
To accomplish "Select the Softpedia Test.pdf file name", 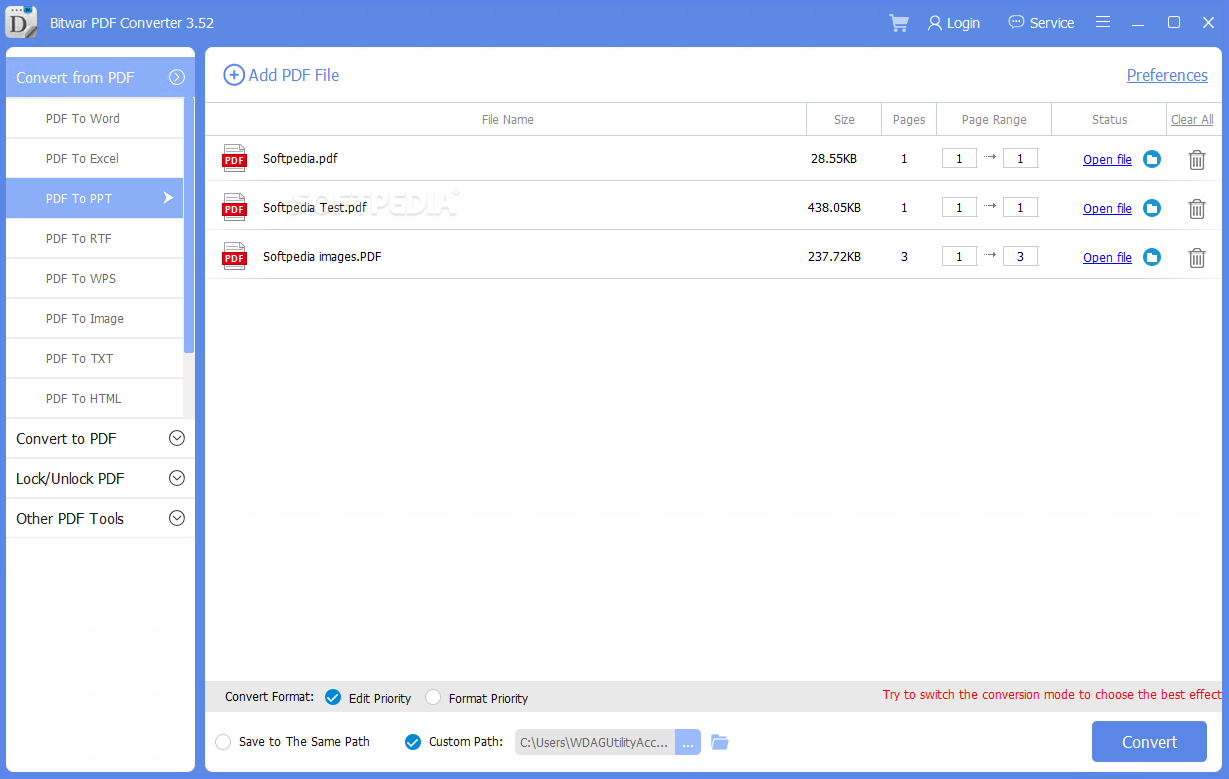I will tap(315, 207).
